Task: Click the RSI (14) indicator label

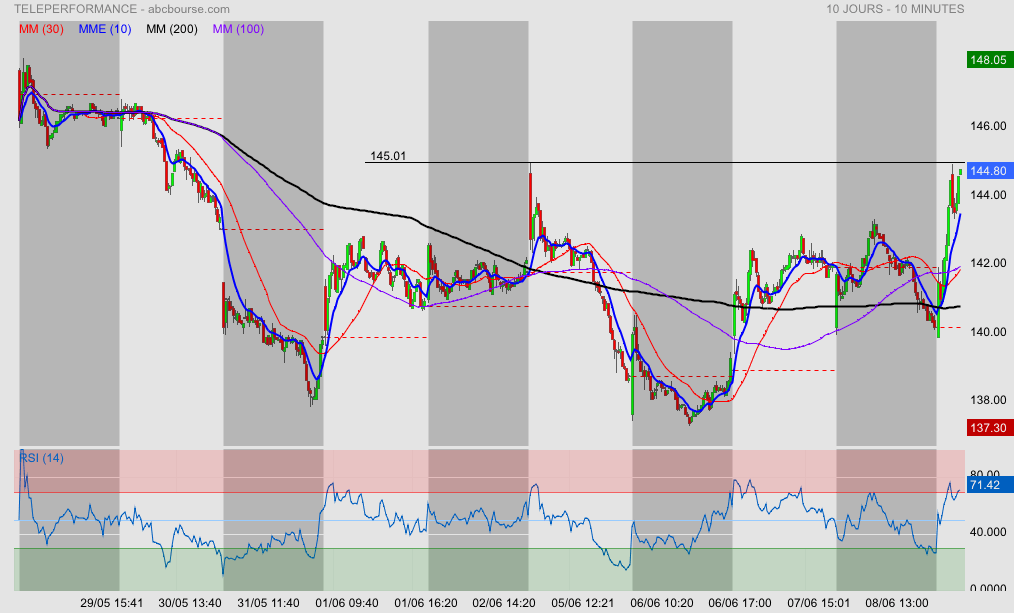Action: pos(41,458)
